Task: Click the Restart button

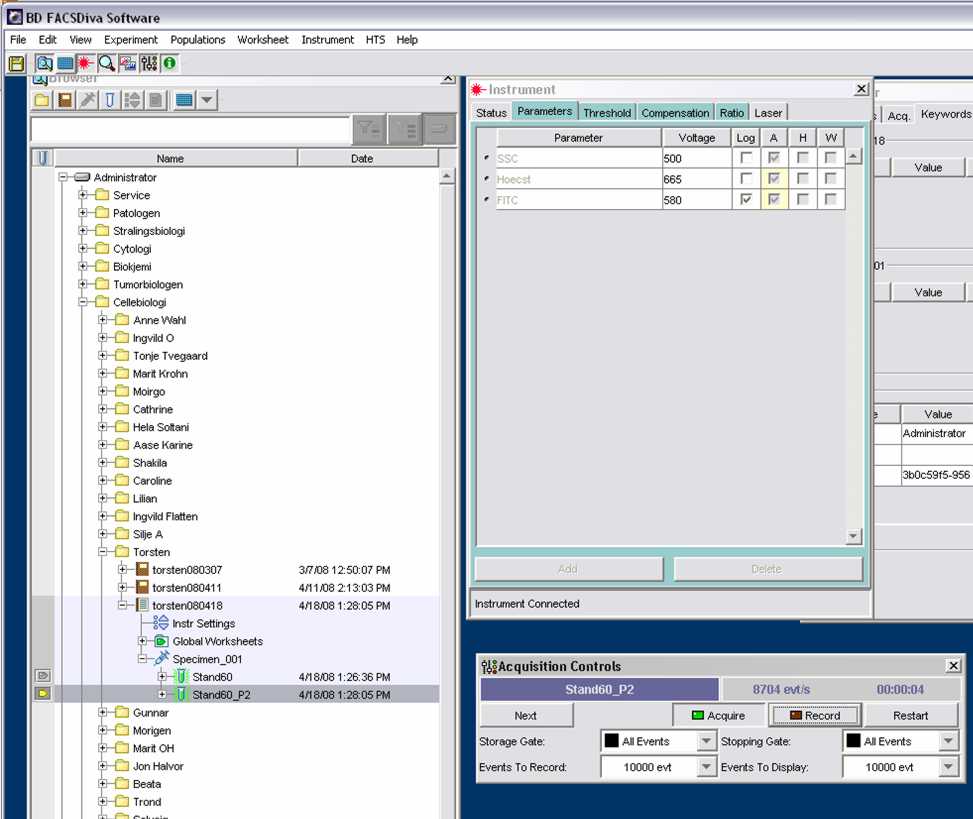Action: pyautogui.click(x=910, y=715)
